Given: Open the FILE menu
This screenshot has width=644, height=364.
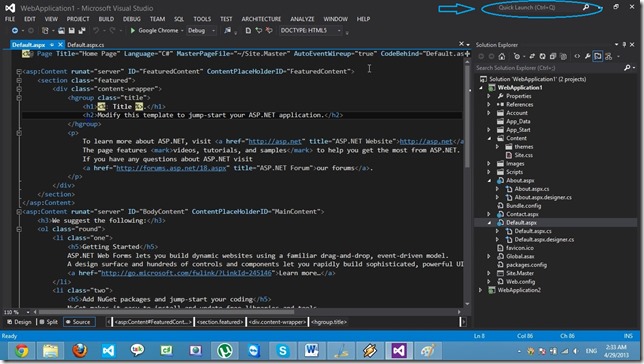Looking at the screenshot, I should pos(10,19).
